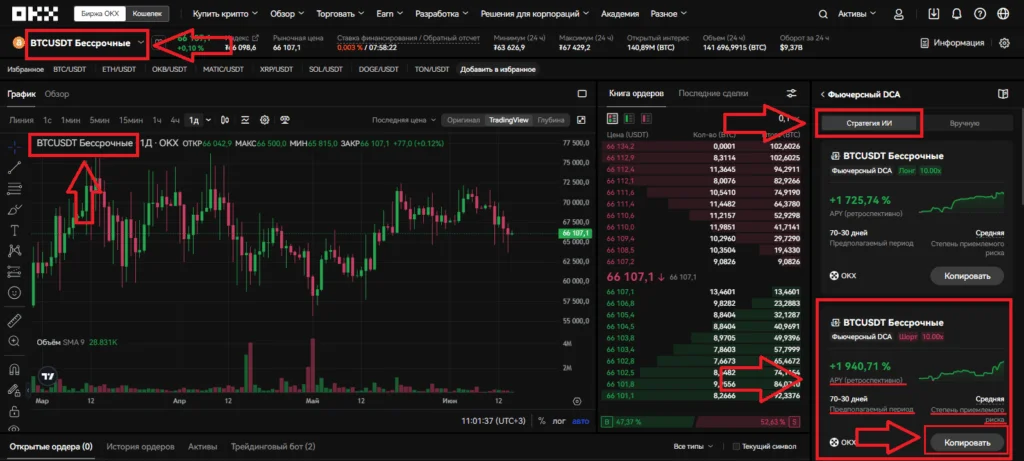Switch chart to TradingView mode
Image resolution: width=1024 pixels, height=461 pixels.
point(510,120)
